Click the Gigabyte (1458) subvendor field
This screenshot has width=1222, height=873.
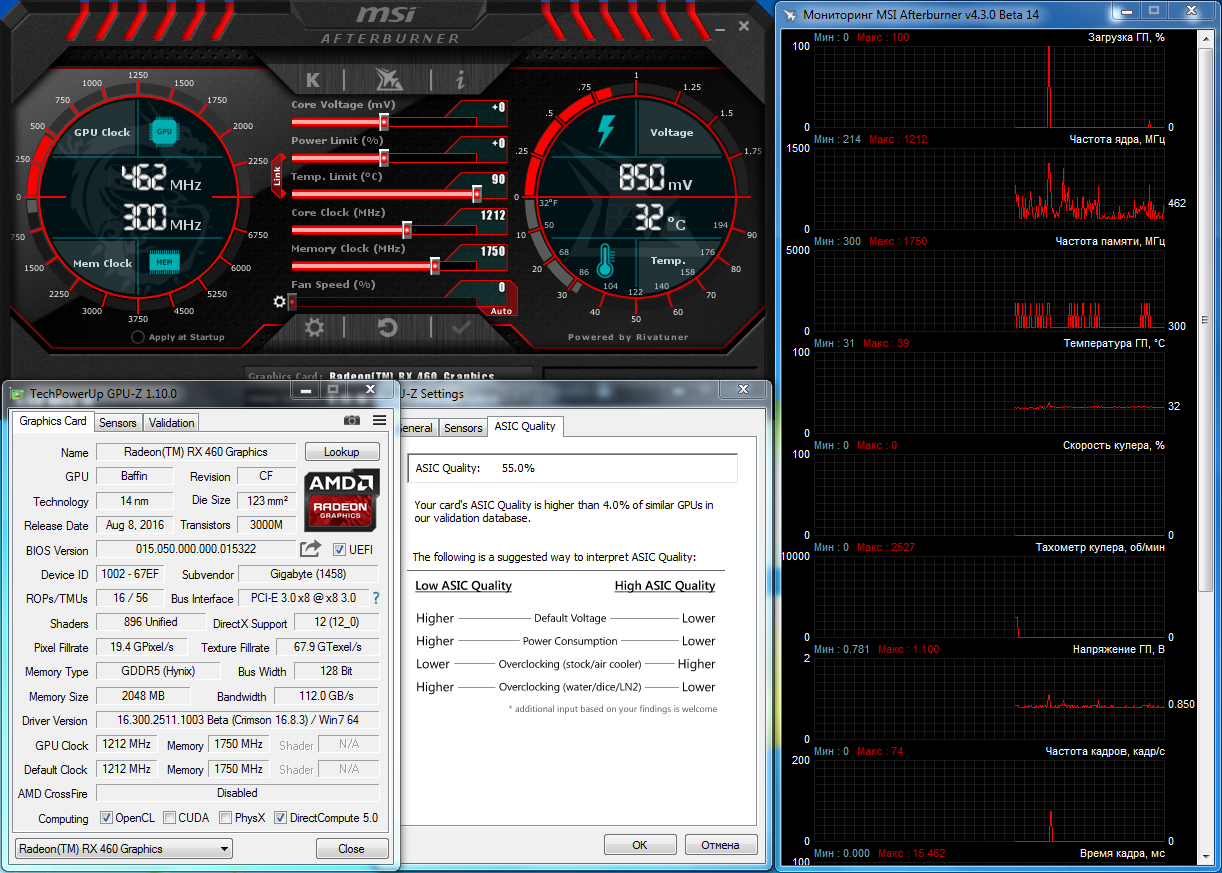click(x=309, y=574)
